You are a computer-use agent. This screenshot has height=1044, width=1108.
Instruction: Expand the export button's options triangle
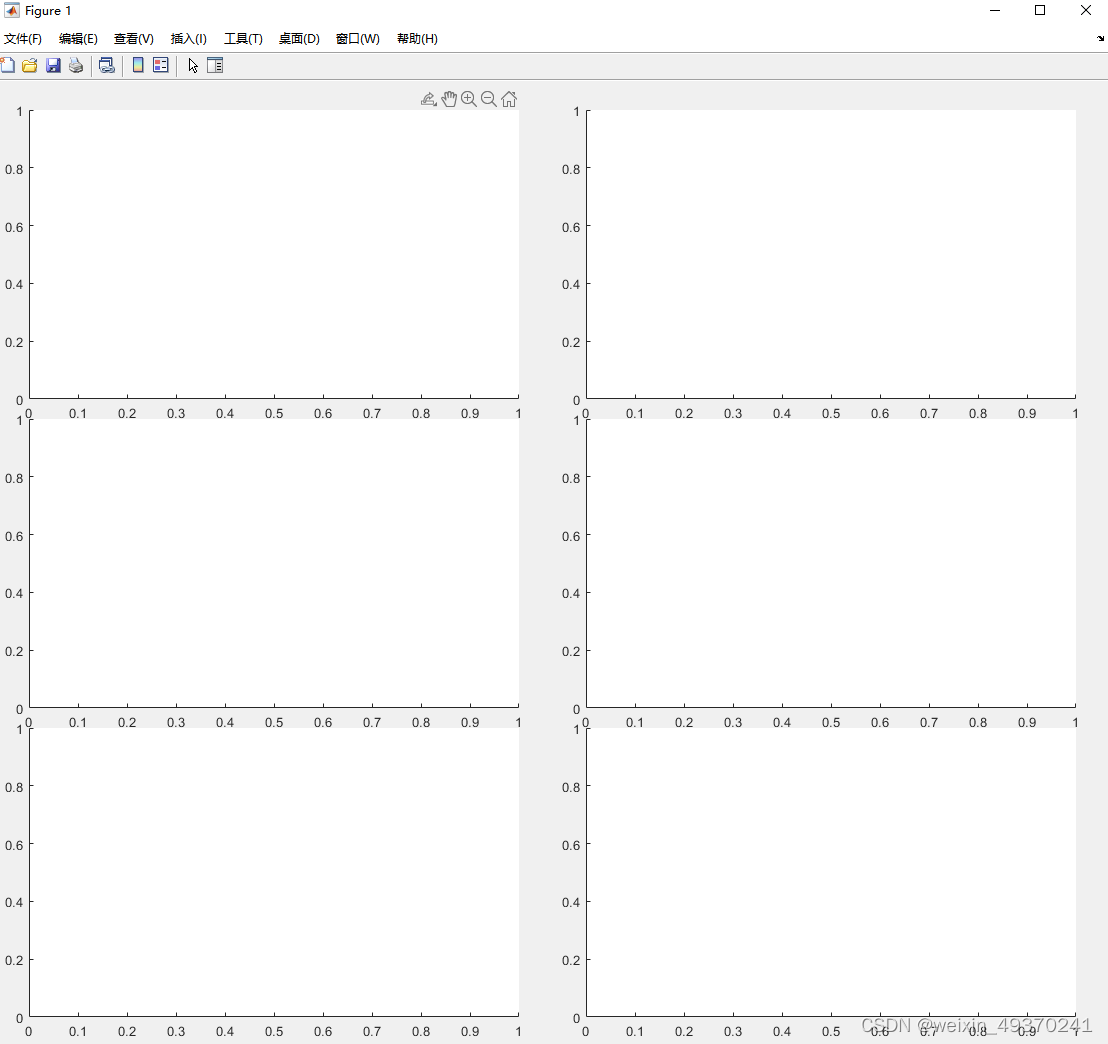pos(435,104)
